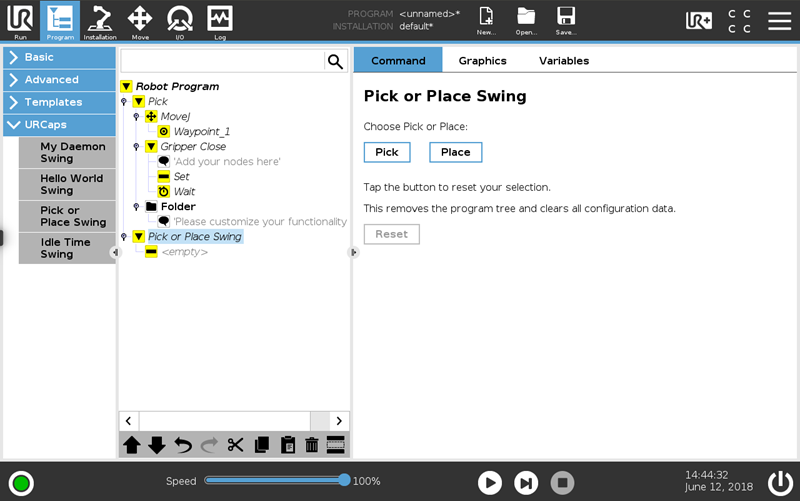The height and width of the screenshot is (501, 800).
Task: Open the Move screen icon
Action: (140, 21)
